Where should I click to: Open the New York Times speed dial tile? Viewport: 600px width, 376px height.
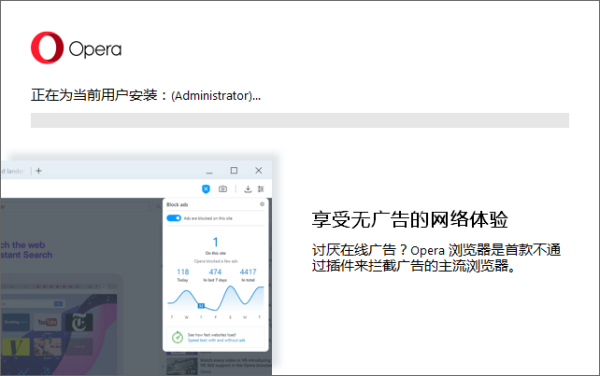[x=79, y=322]
